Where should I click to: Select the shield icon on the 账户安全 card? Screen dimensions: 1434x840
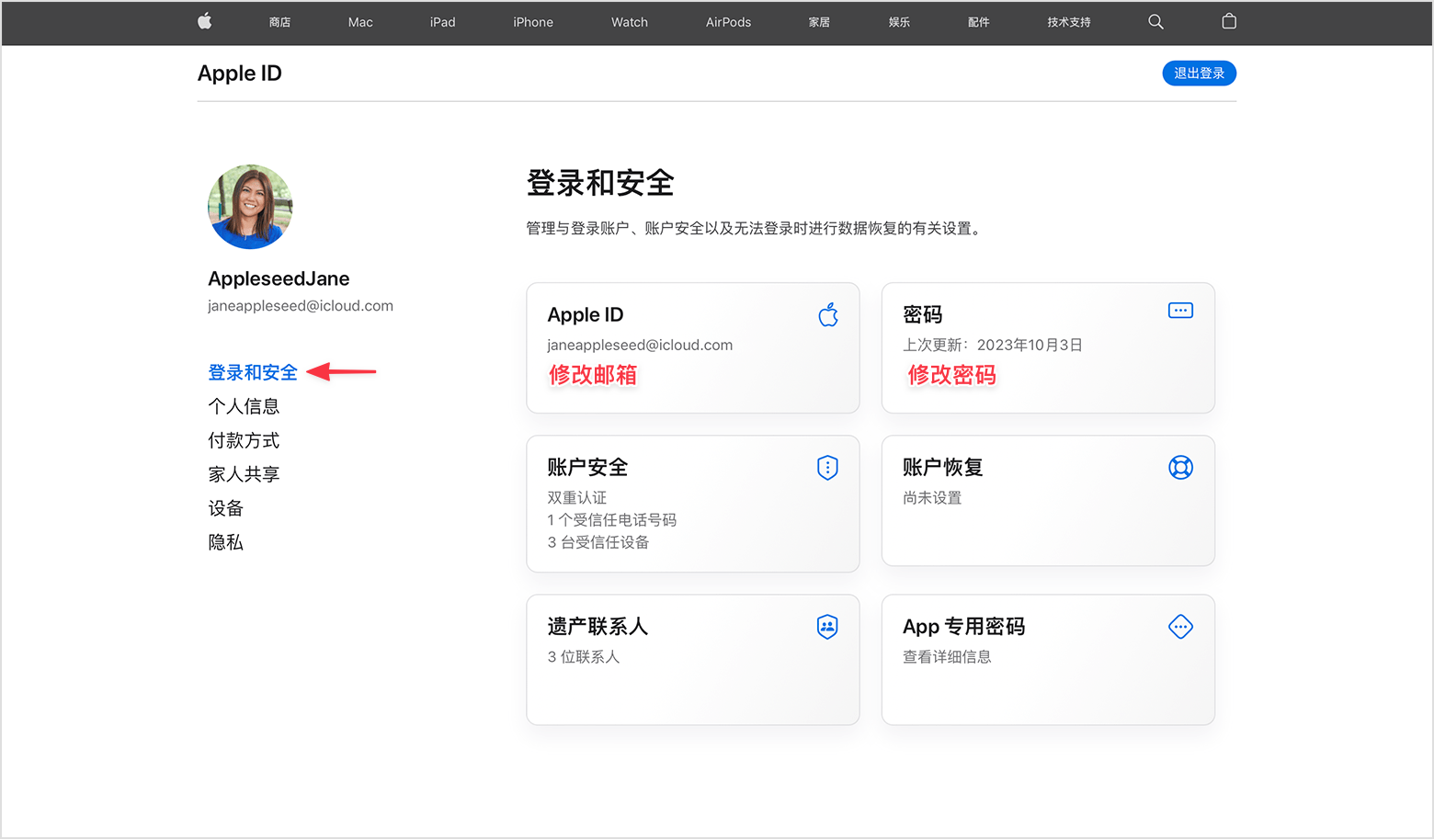[x=827, y=467]
